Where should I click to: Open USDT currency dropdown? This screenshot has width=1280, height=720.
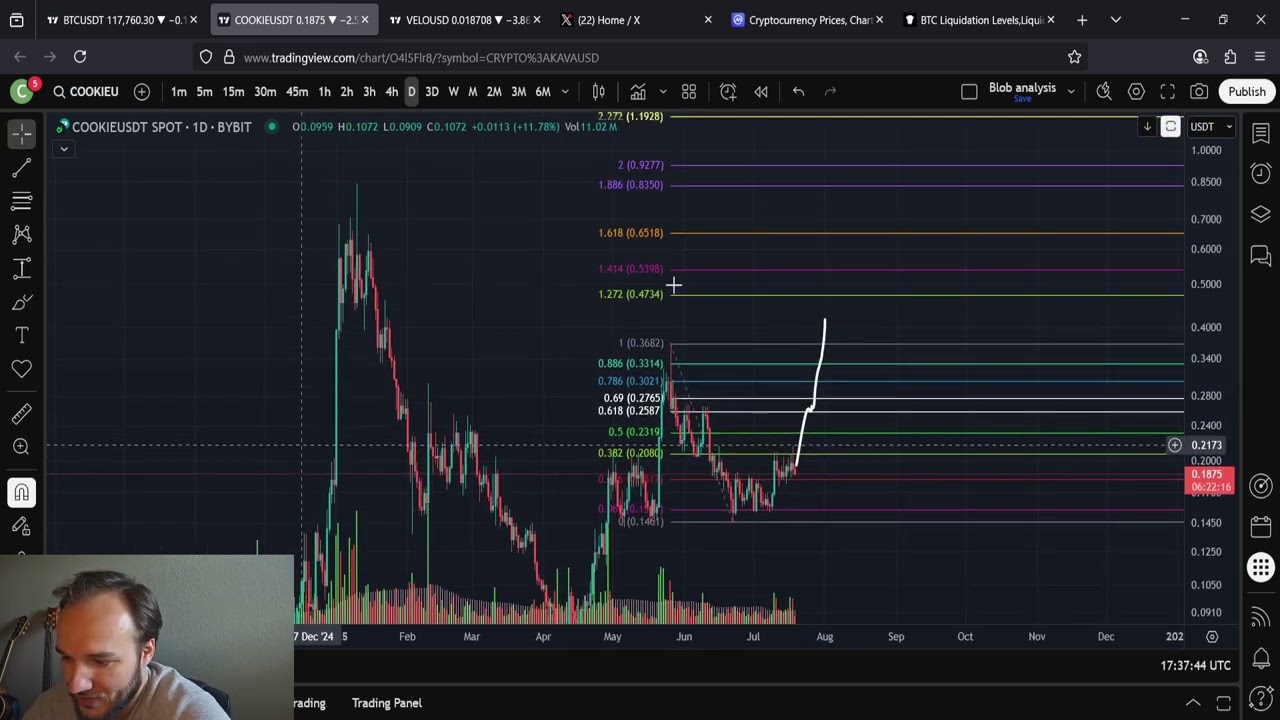pos(1211,127)
